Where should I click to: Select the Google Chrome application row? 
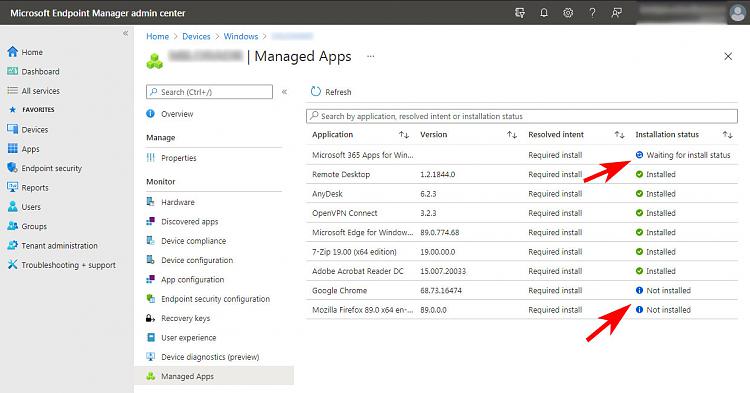(521, 291)
